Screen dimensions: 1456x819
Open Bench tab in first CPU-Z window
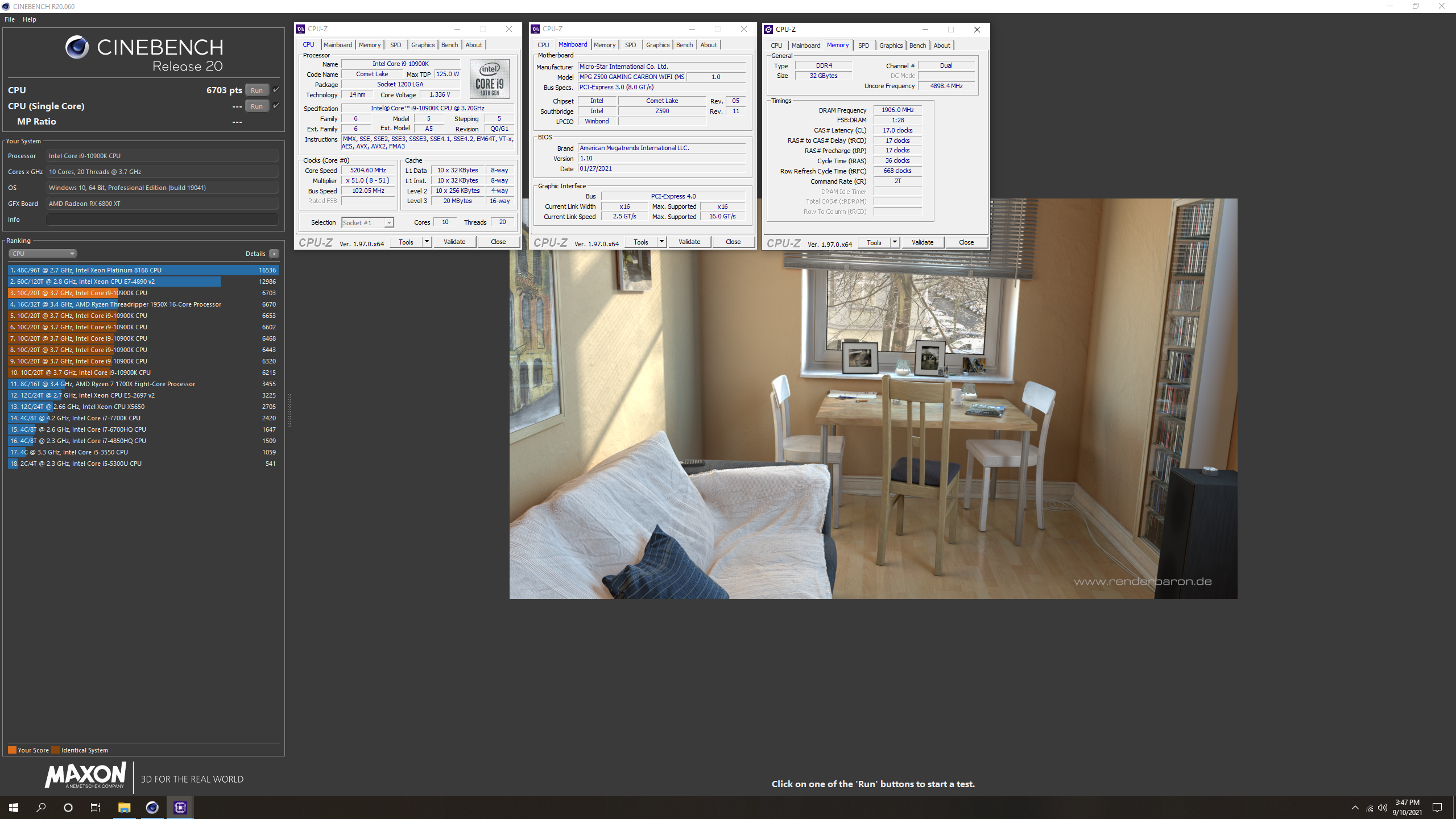449,45
